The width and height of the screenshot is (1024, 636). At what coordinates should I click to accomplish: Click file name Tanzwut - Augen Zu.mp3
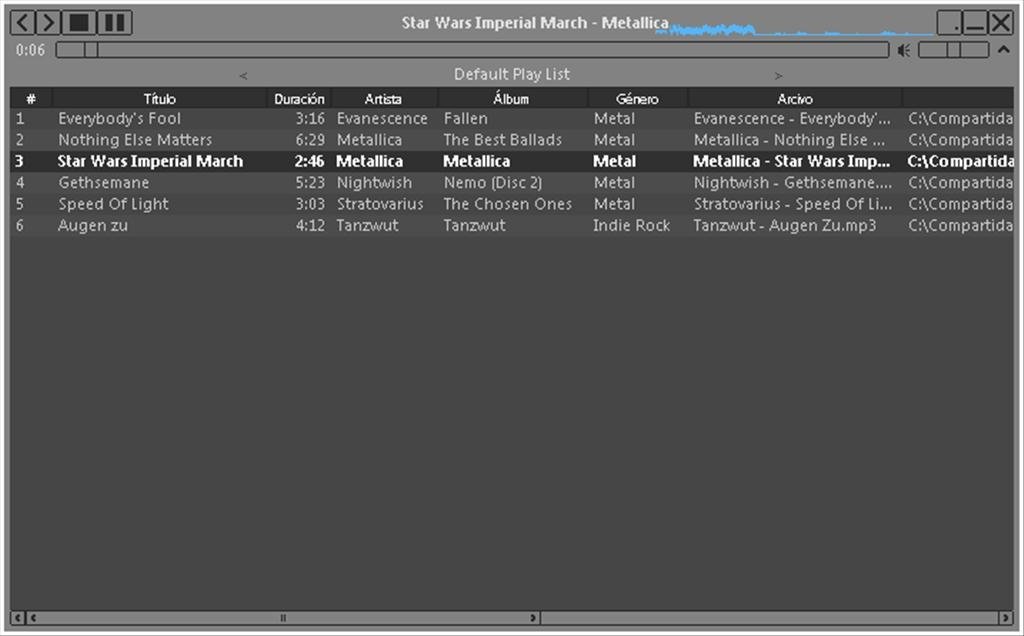(784, 226)
